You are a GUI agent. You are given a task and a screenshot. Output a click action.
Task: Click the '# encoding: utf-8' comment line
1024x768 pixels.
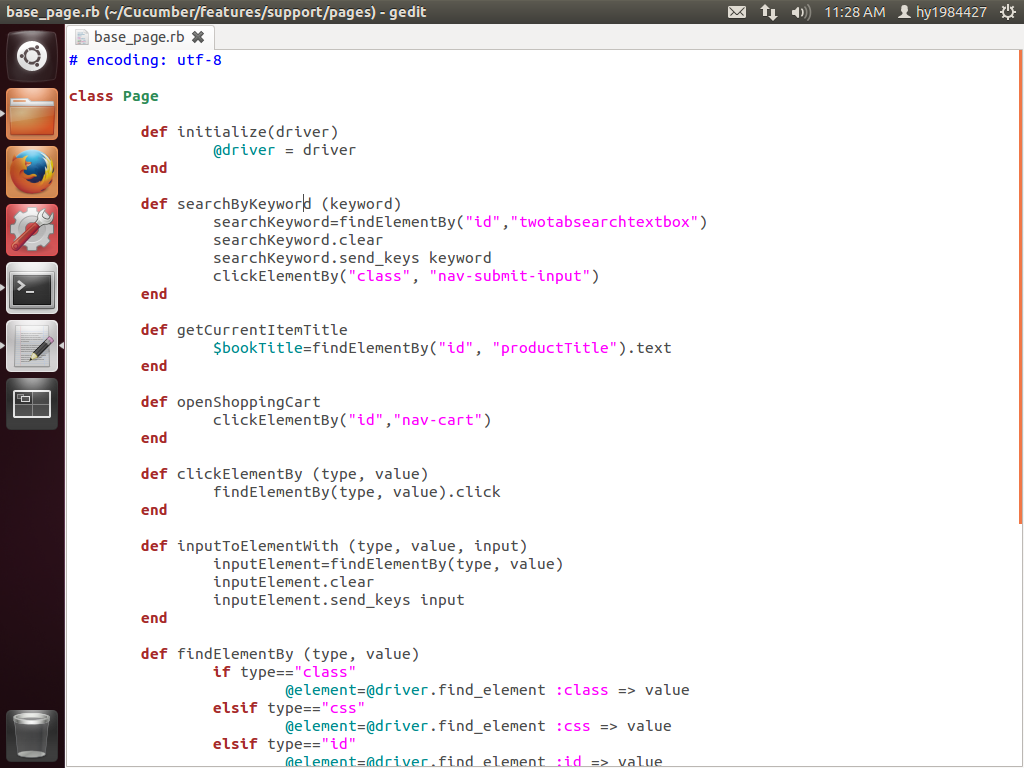tap(145, 60)
